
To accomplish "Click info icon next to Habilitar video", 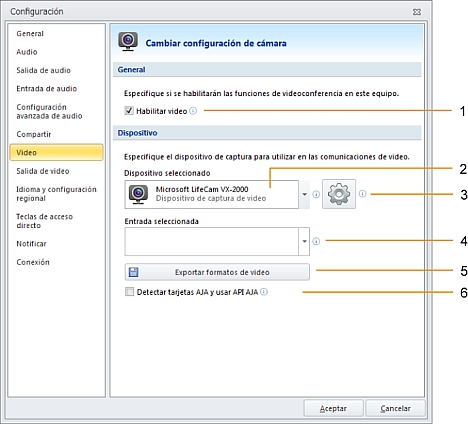I will [x=193, y=111].
